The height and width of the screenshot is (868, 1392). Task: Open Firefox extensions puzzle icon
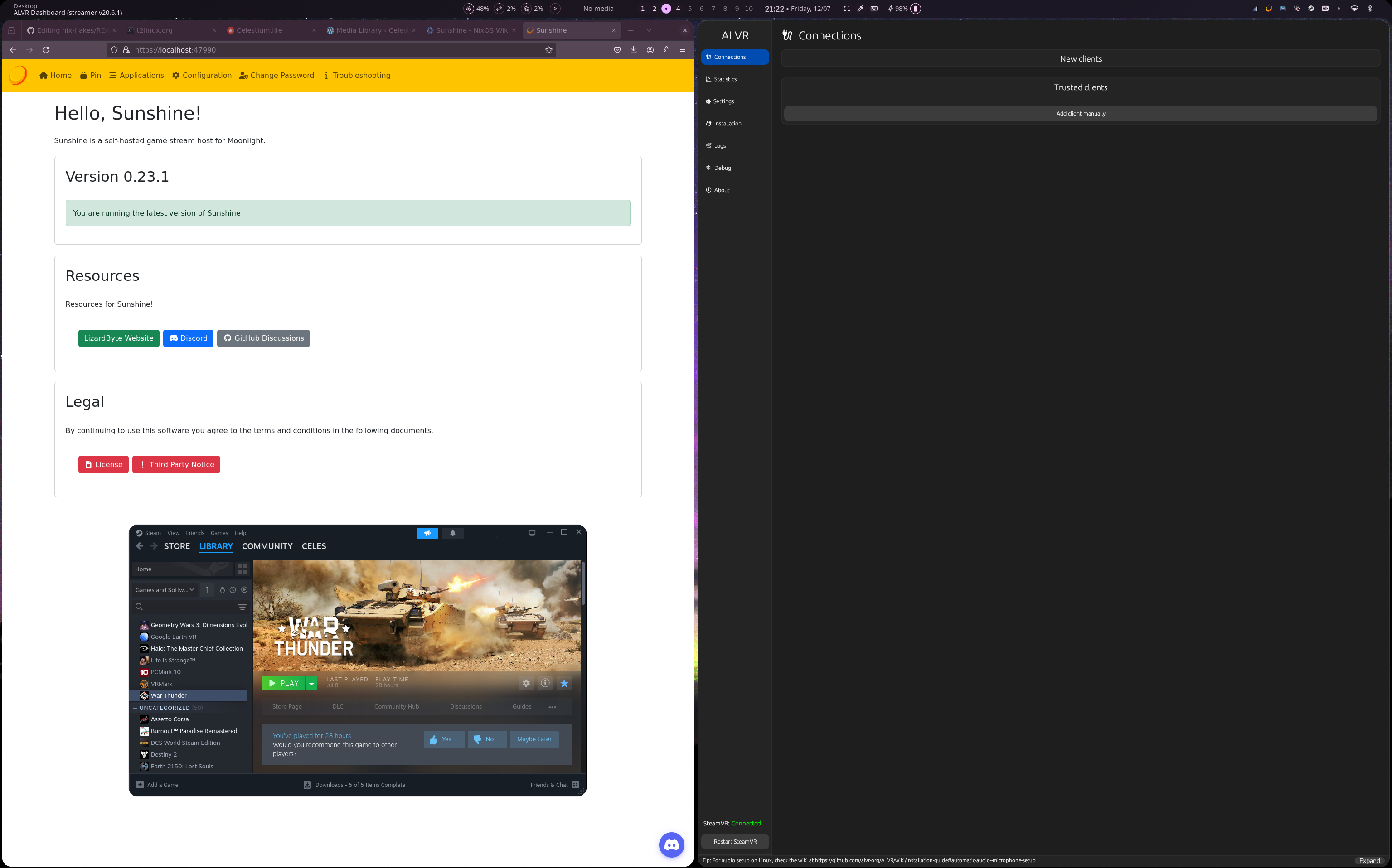pos(666,50)
